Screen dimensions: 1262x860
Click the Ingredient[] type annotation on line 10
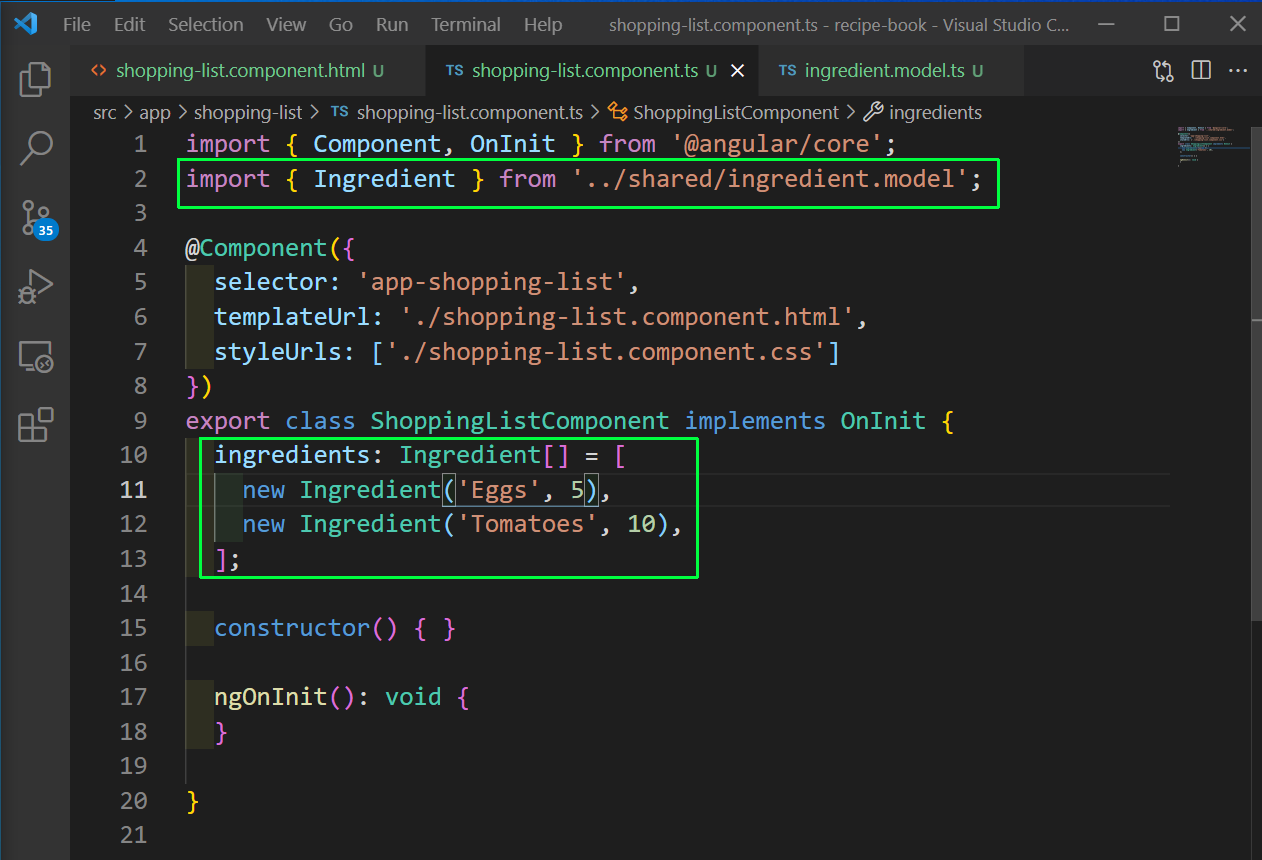pyautogui.click(x=484, y=455)
